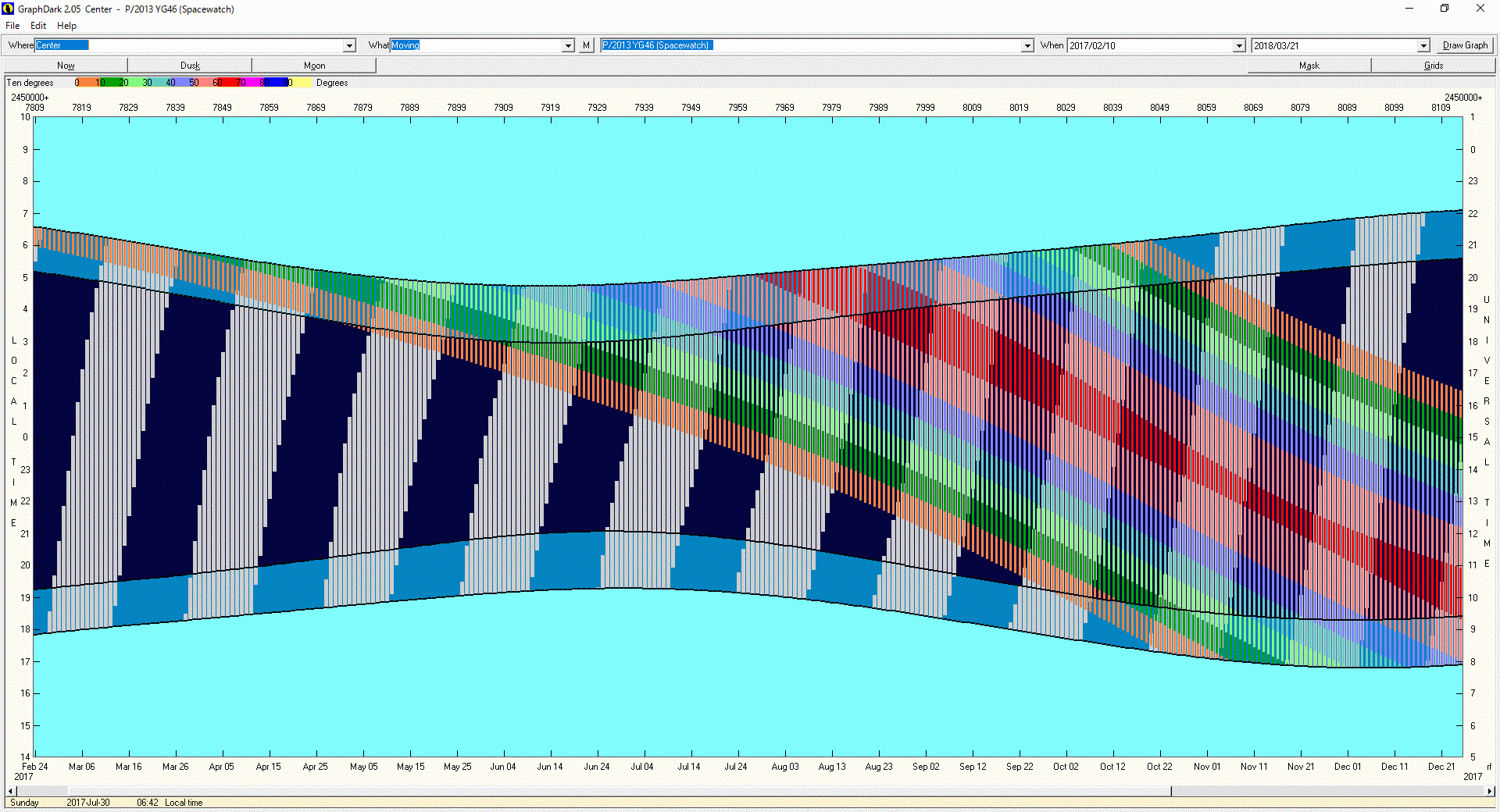The image size is (1500, 812).
Task: Click the yellow 90 degree legend swatch
Action: pyautogui.click(x=301, y=82)
